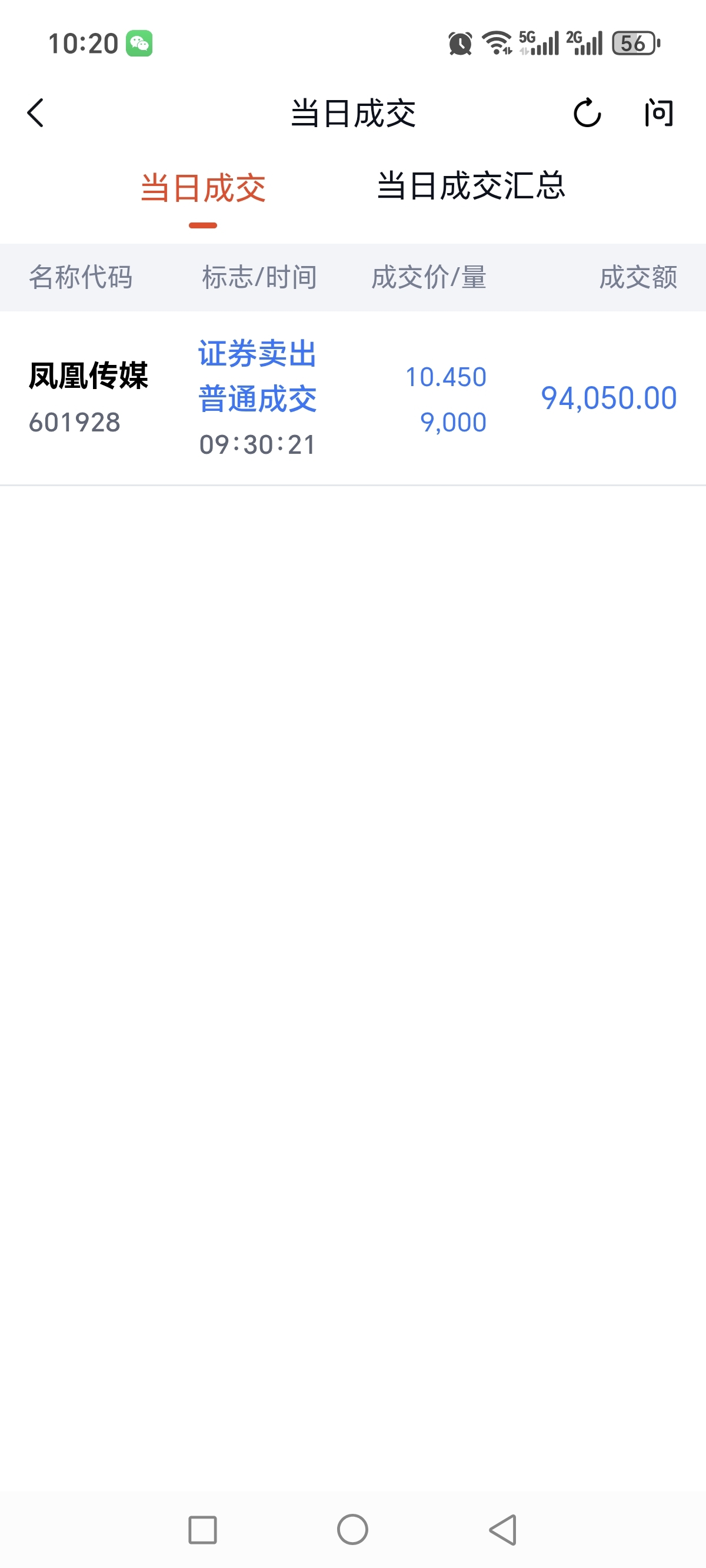The width and height of the screenshot is (706, 1568).
Task: Tap the Android back triangle button
Action: [504, 1530]
